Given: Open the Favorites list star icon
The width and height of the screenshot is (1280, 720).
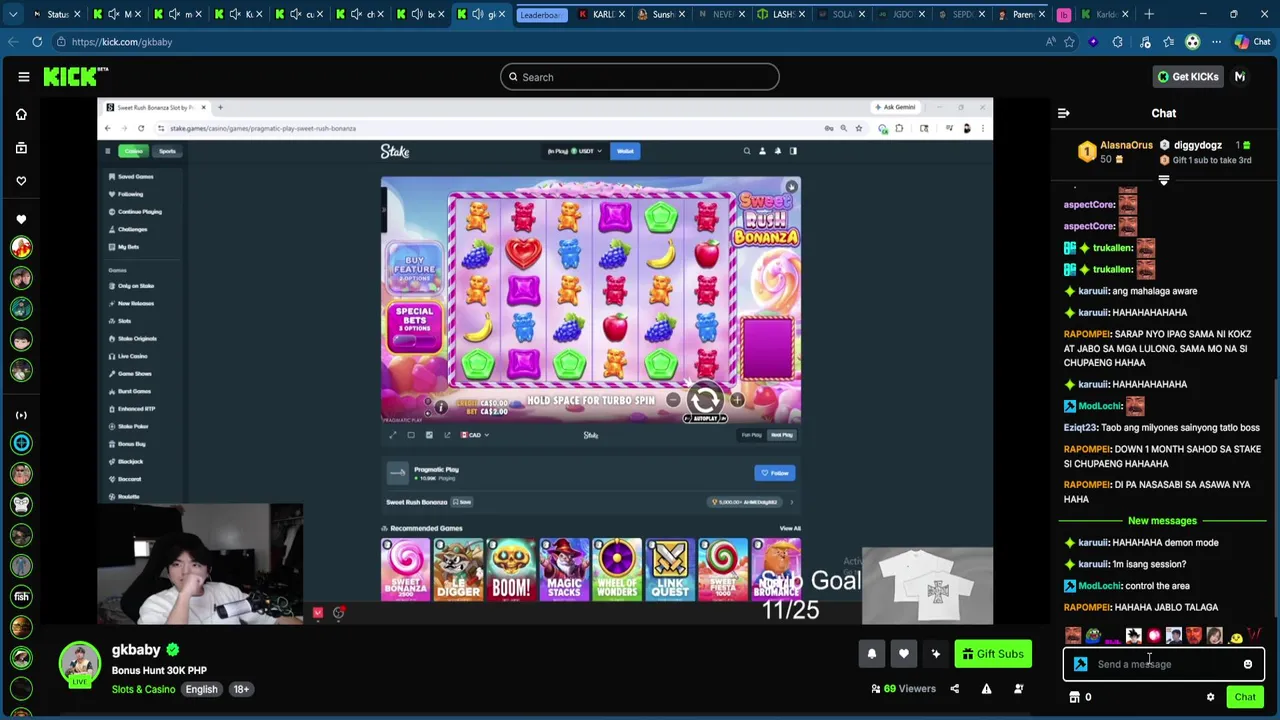Looking at the screenshot, I should pos(1168,42).
